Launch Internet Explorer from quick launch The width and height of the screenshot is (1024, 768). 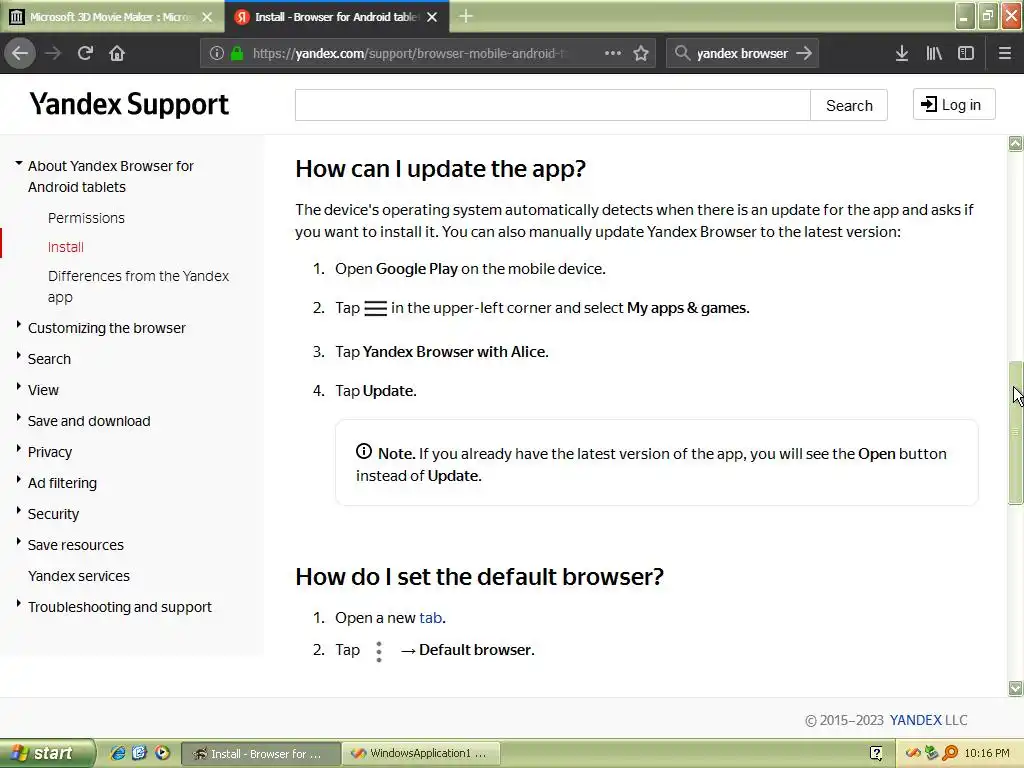[118, 753]
